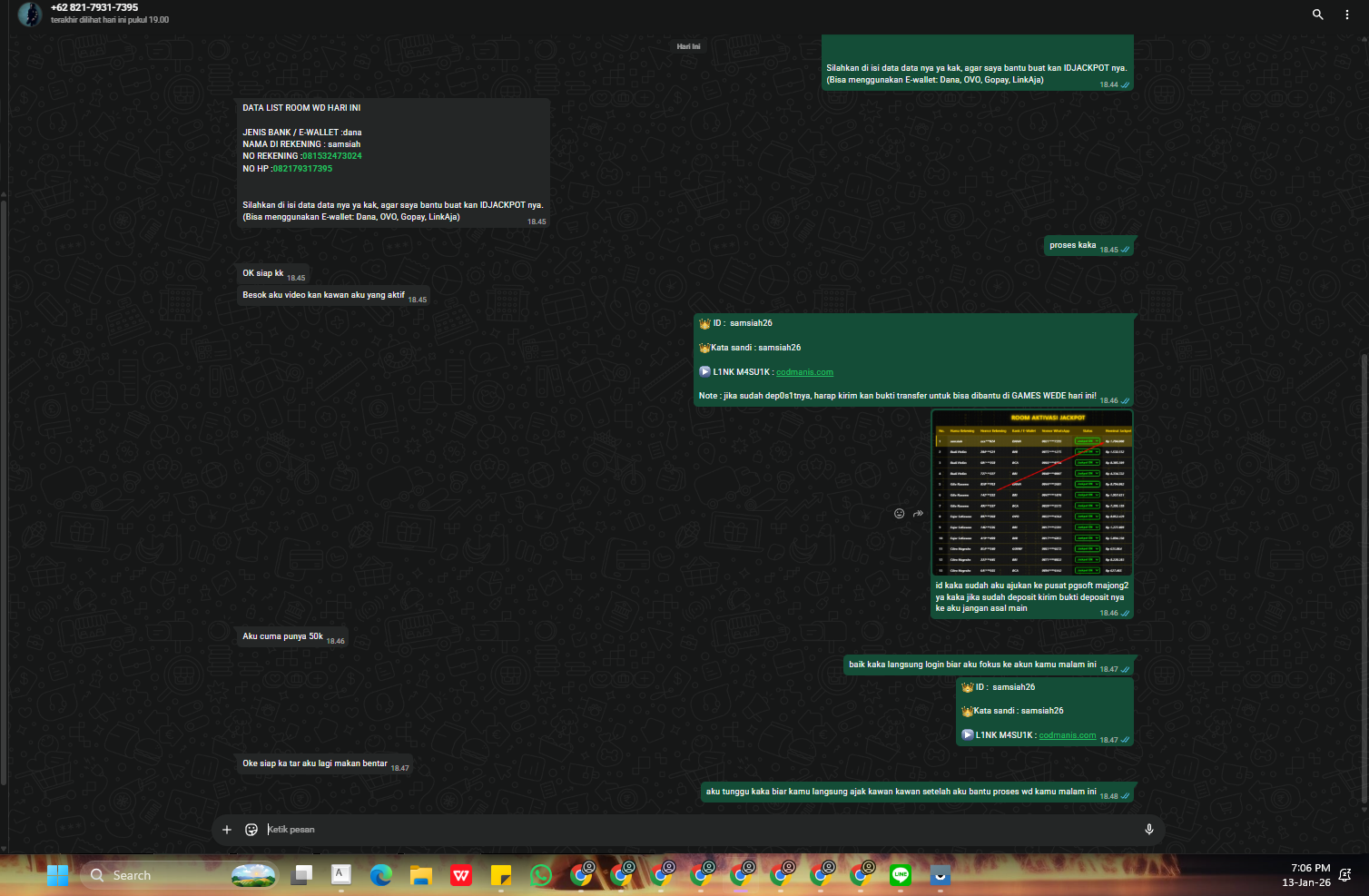1369x896 pixels.
Task: Click the 'id kaka sudah aku ajukan' caption
Action: 1032,597
